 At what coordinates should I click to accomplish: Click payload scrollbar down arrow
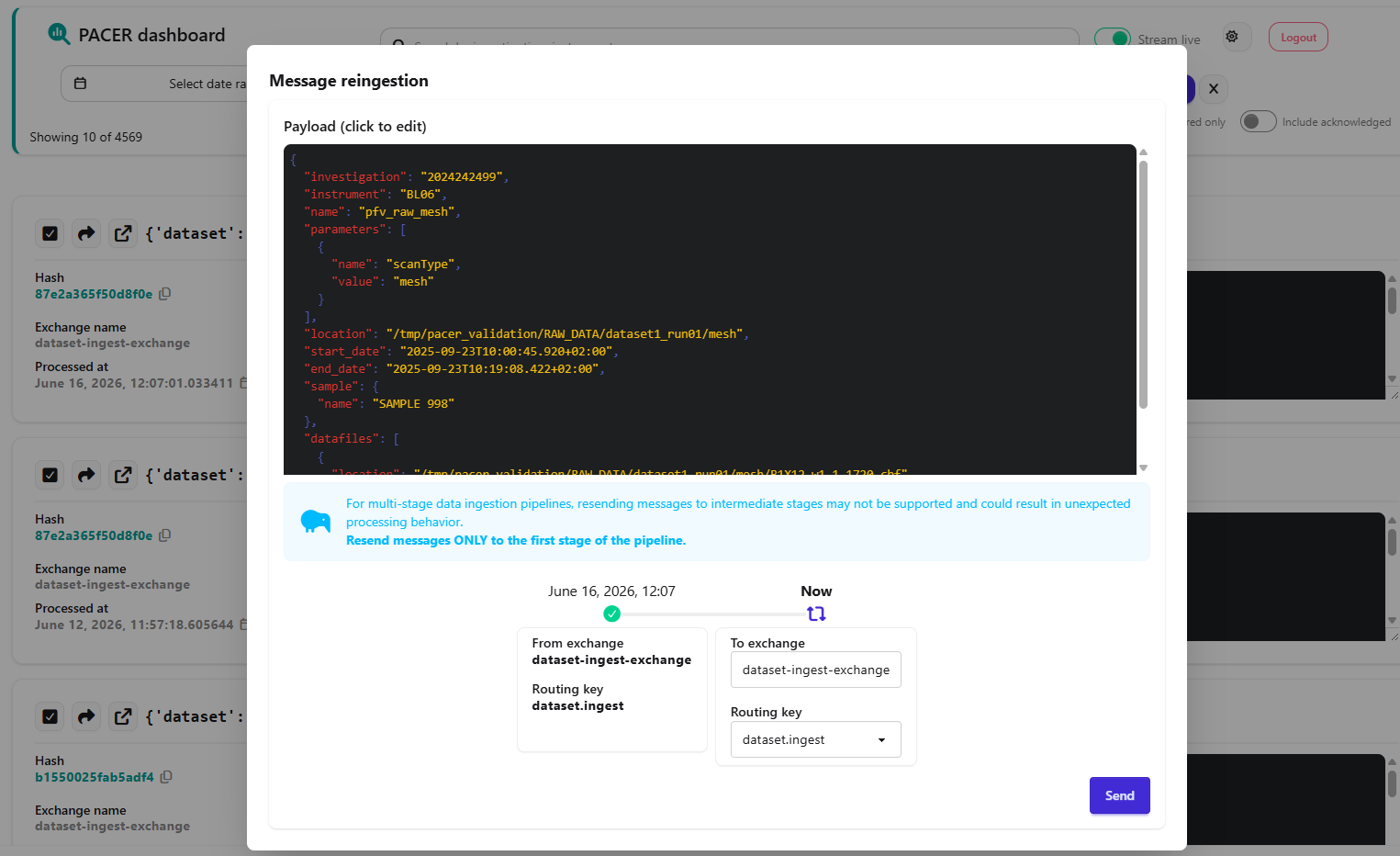pyautogui.click(x=1143, y=468)
